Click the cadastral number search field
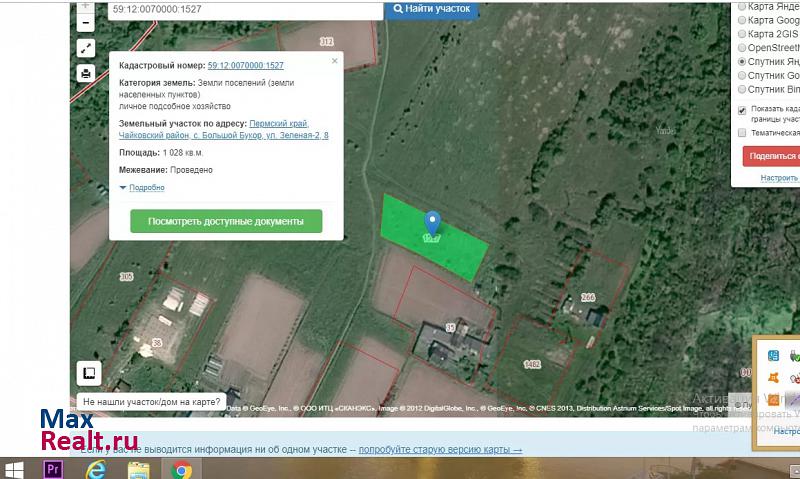Image resolution: width=800 pixels, height=479 pixels. tap(245, 9)
